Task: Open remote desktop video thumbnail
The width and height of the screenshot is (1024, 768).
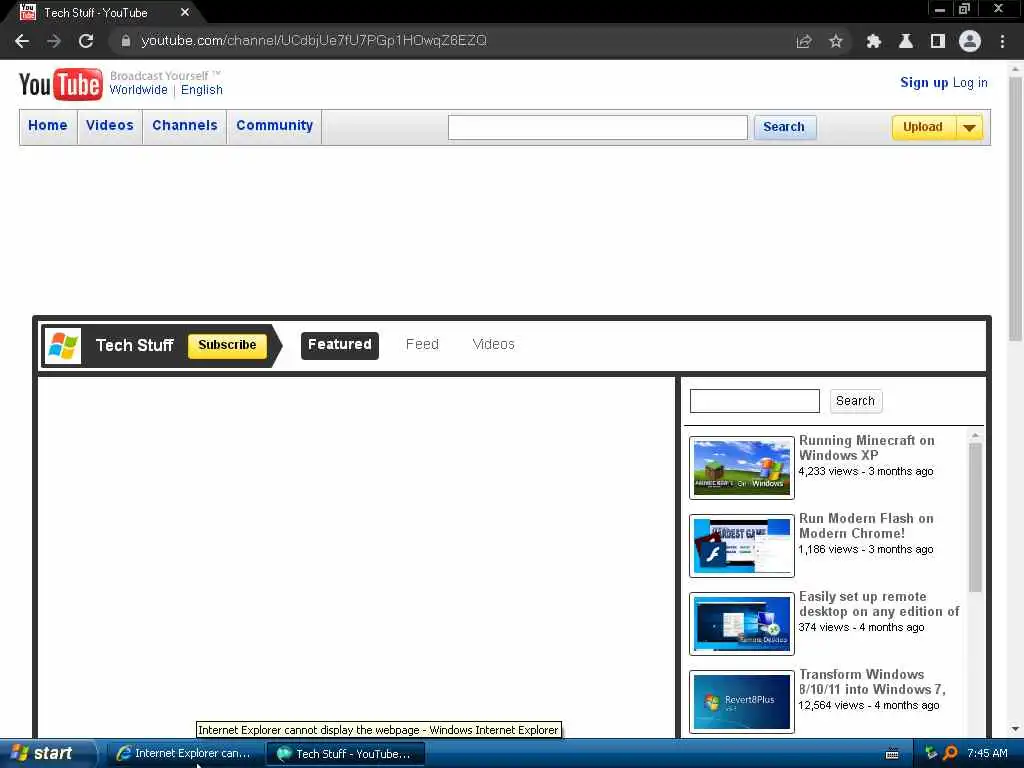Action: (742, 624)
